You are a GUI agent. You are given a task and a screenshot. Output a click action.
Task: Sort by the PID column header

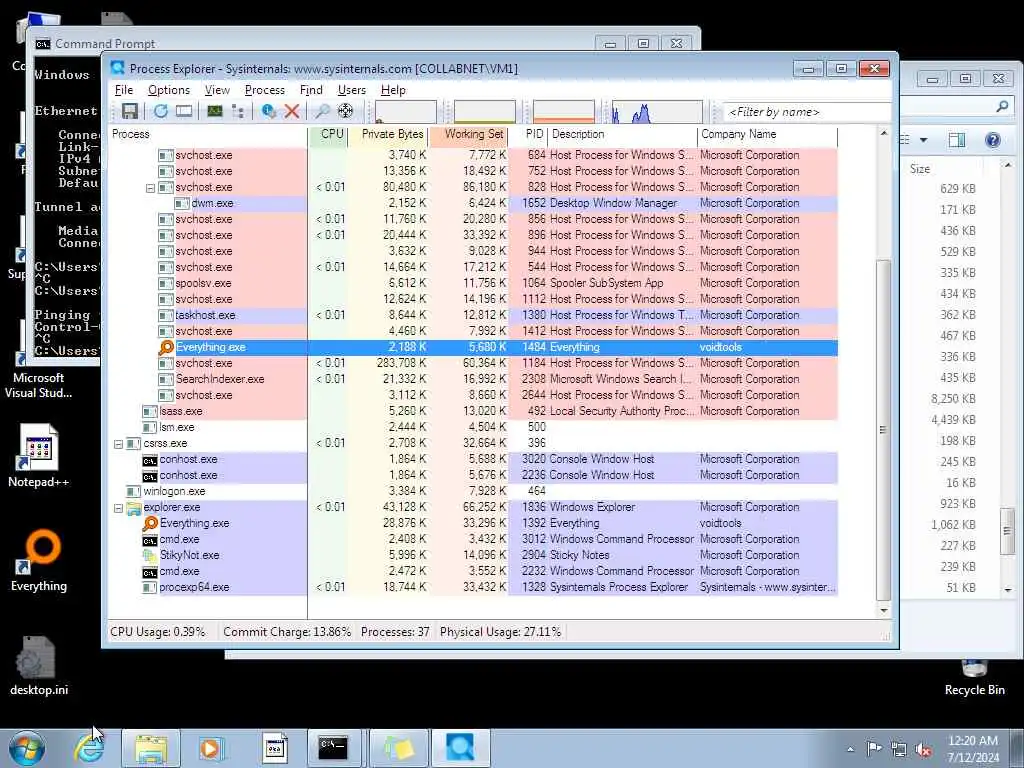click(528, 134)
